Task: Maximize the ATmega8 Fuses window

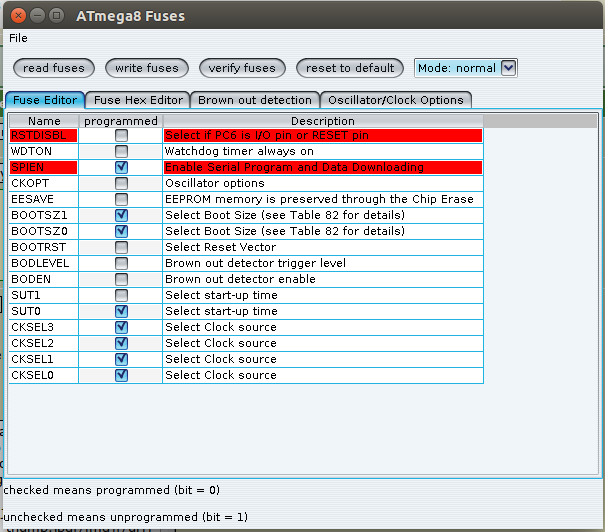Action: 57,16
